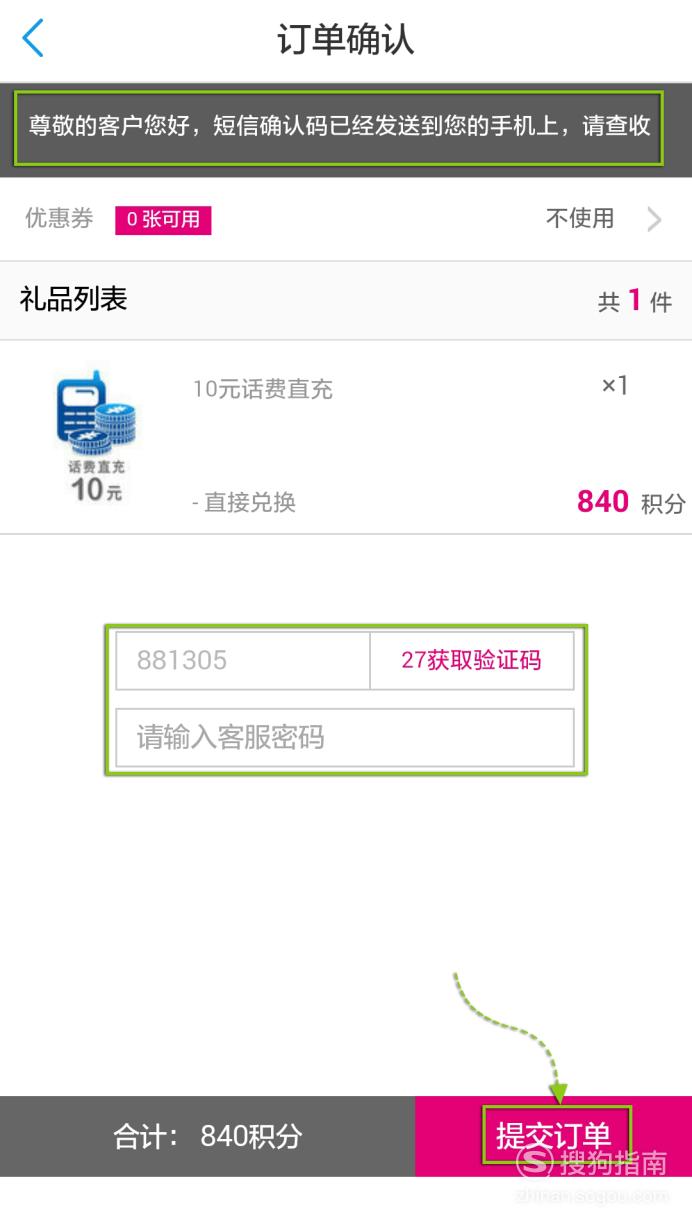692x1230 pixels.
Task: Select the 不使用 coupon option
Action: coord(580,218)
